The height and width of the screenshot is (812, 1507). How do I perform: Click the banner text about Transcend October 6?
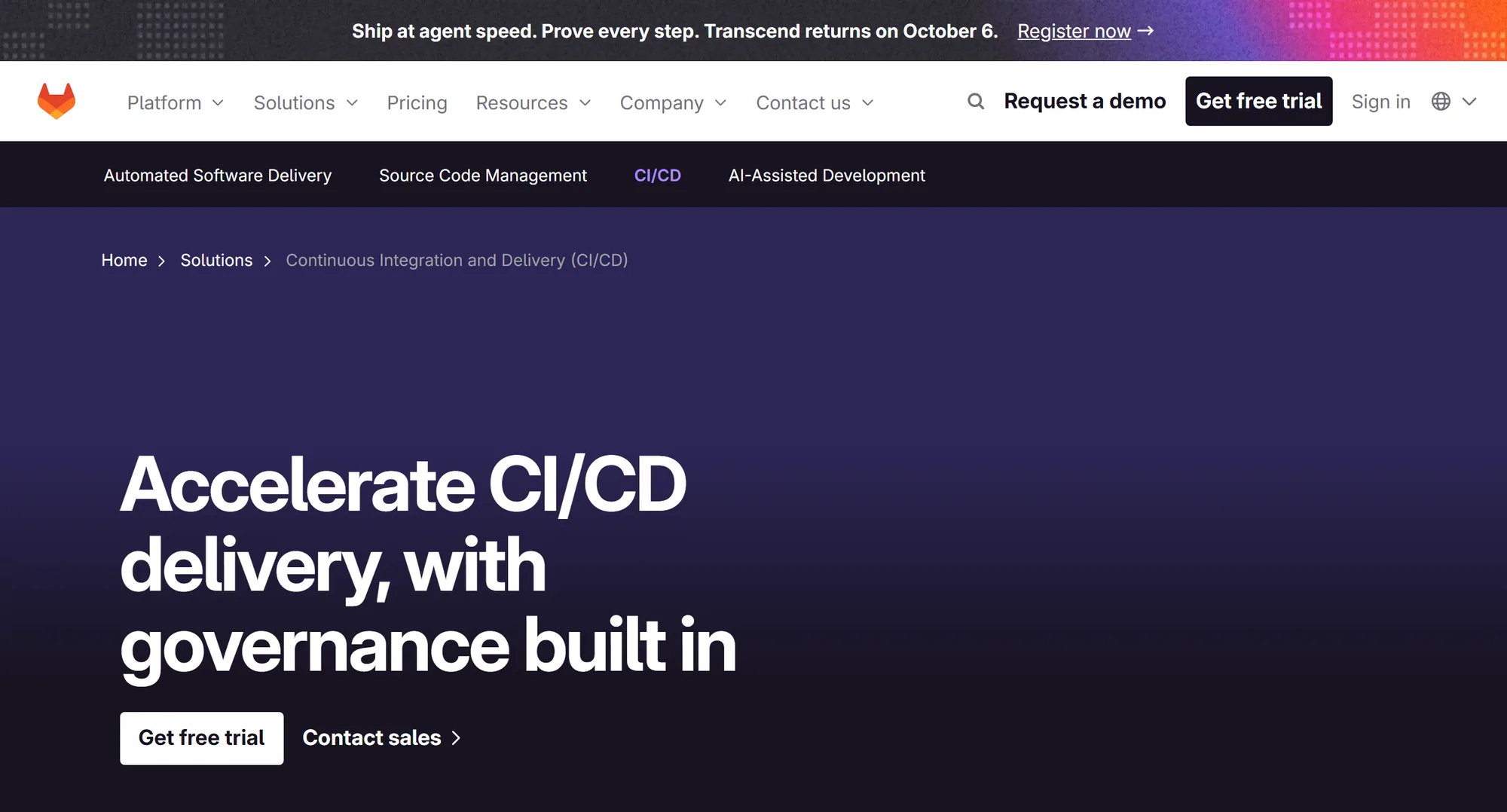coord(674,31)
